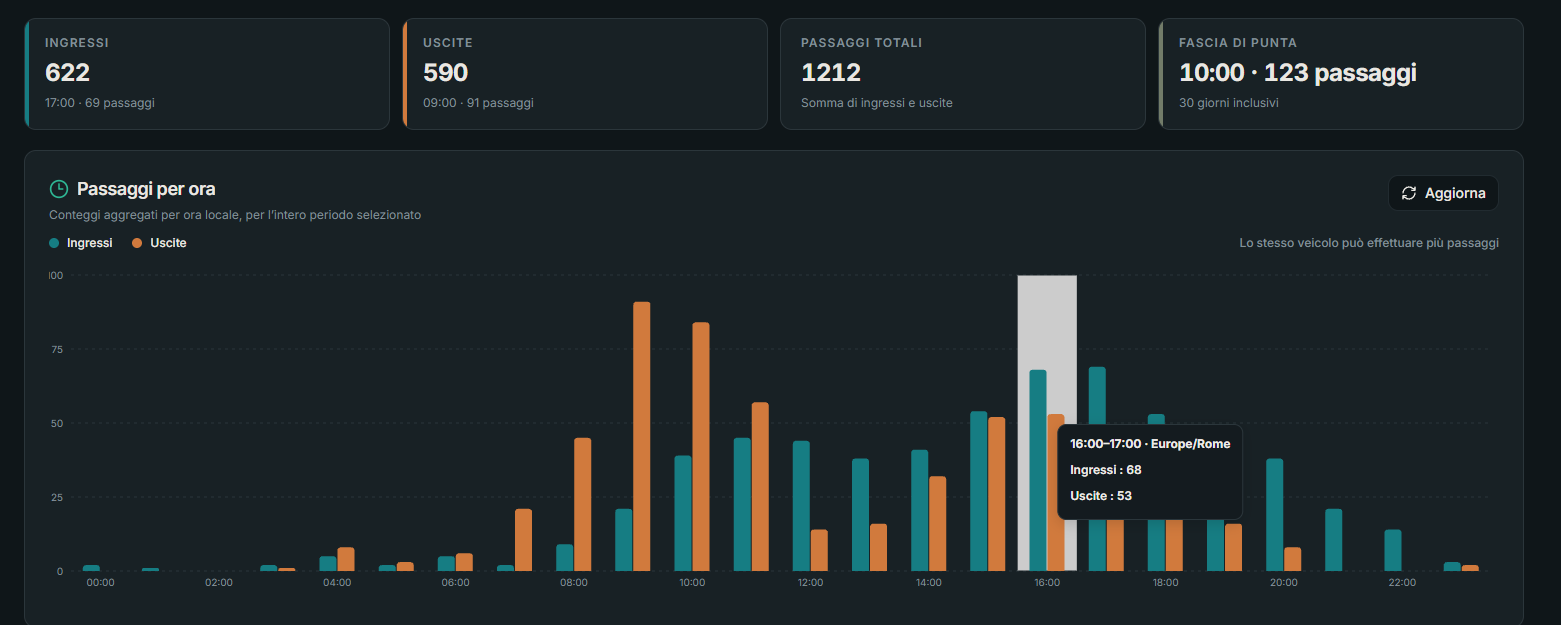Viewport: 1561px width, 625px height.
Task: Click the 22:00 x-axis label
Action: (1402, 582)
